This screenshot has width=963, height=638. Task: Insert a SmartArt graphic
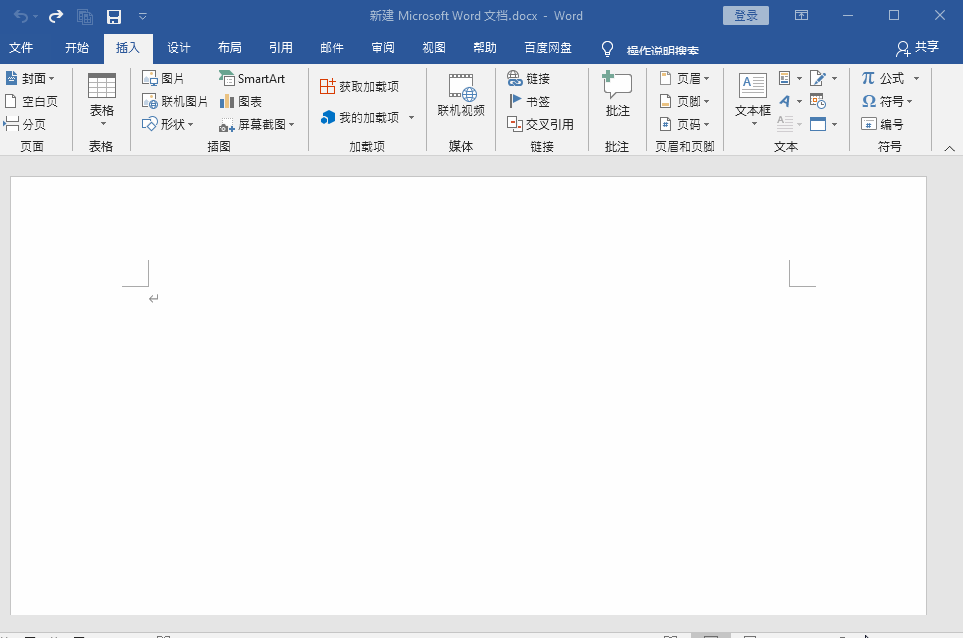click(x=252, y=79)
